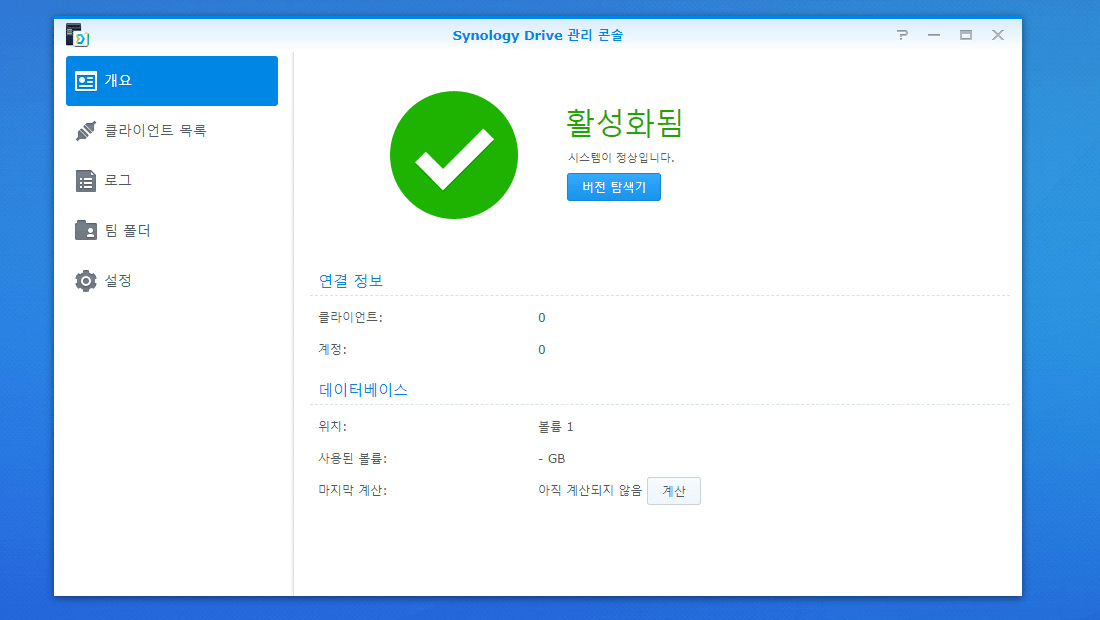This screenshot has width=1100, height=620.
Task: Click the 마지막 계산: label
Action: pyautogui.click(x=353, y=490)
